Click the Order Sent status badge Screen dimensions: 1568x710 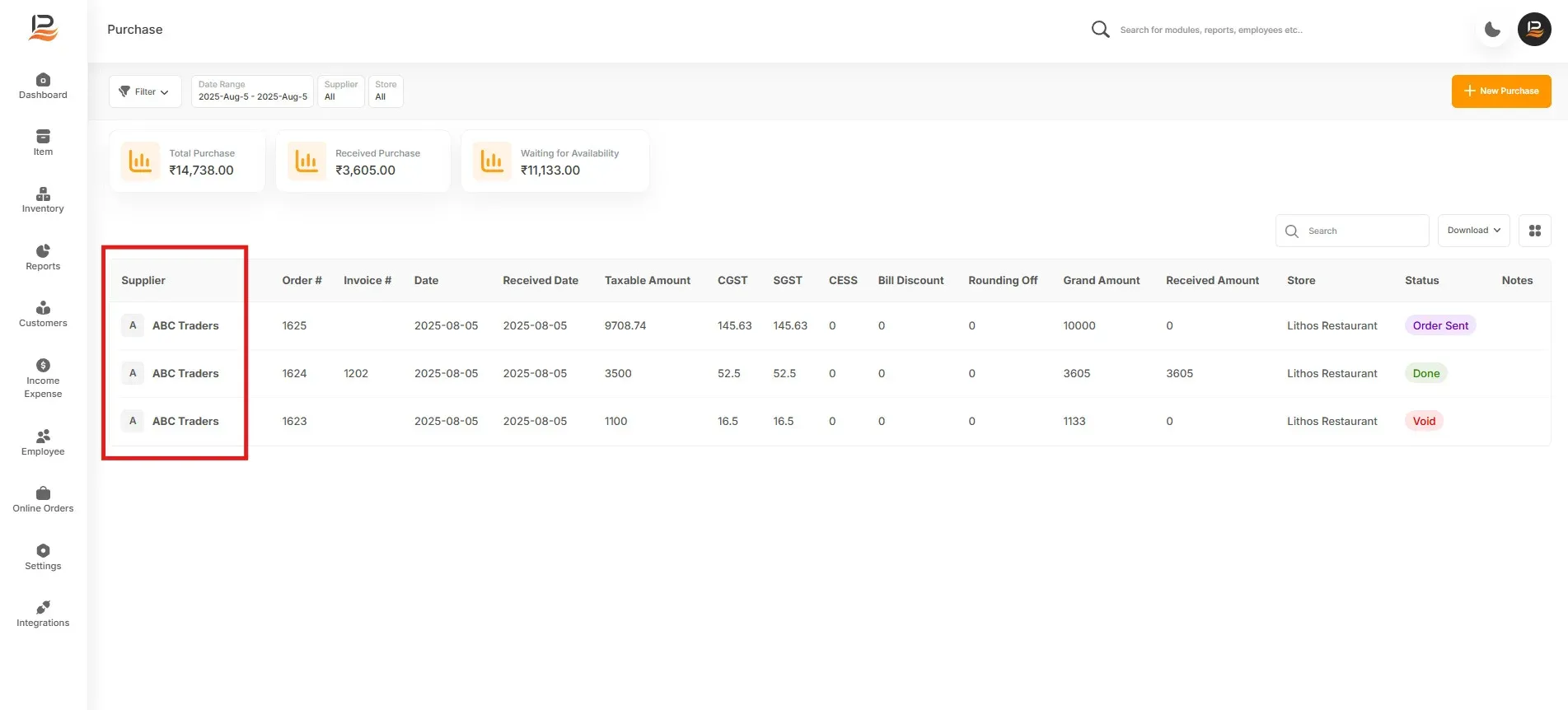[1440, 325]
